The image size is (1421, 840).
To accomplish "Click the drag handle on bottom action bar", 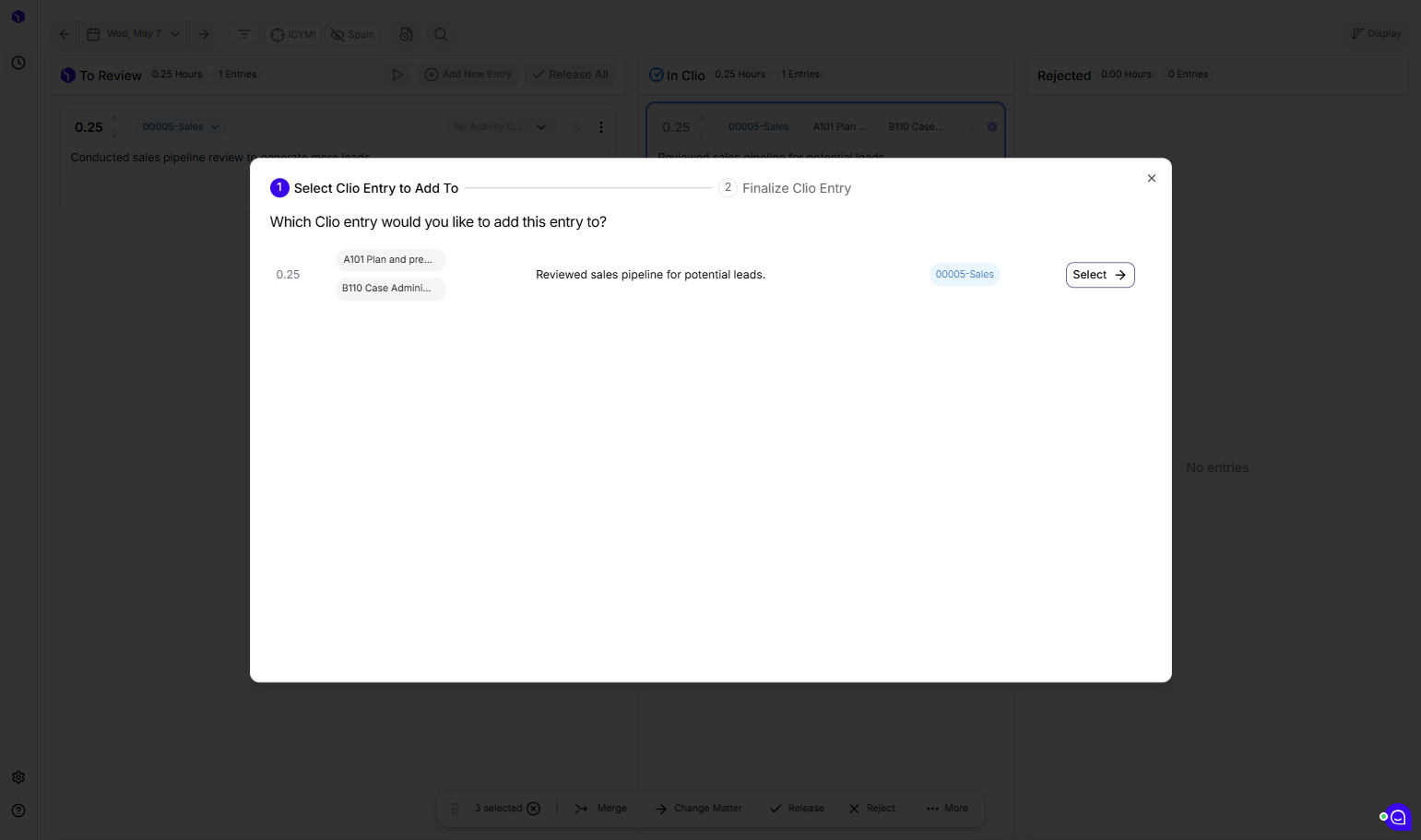I will coord(455,809).
